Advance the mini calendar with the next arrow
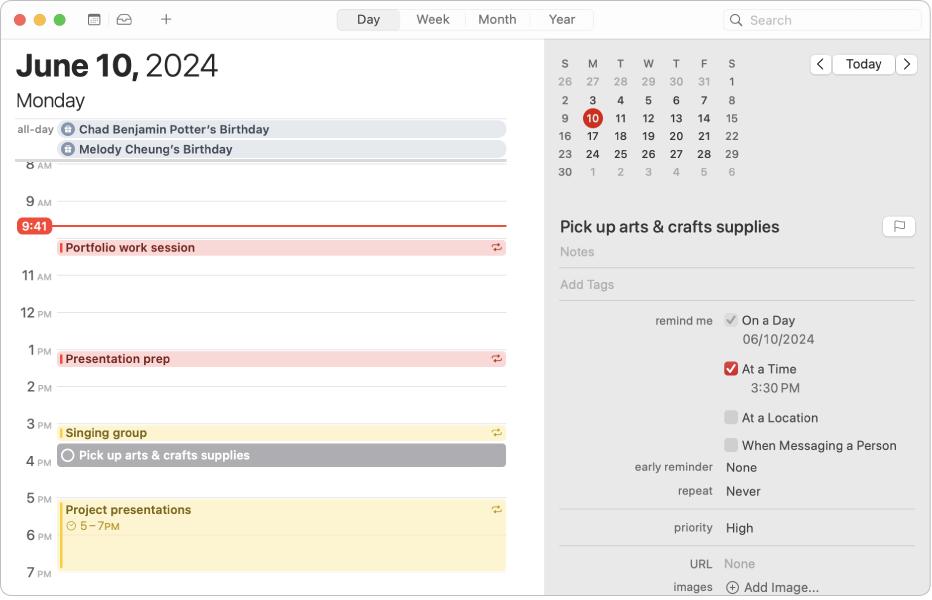The height and width of the screenshot is (600, 932). click(906, 64)
